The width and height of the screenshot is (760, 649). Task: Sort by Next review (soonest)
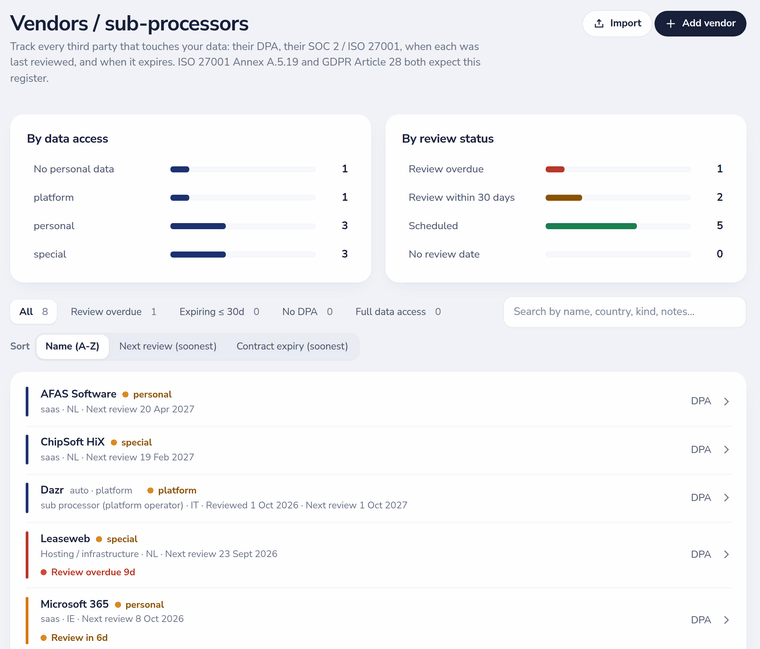[x=168, y=347]
